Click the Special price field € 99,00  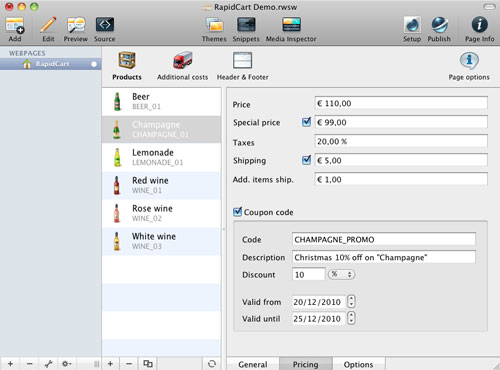tap(401, 122)
